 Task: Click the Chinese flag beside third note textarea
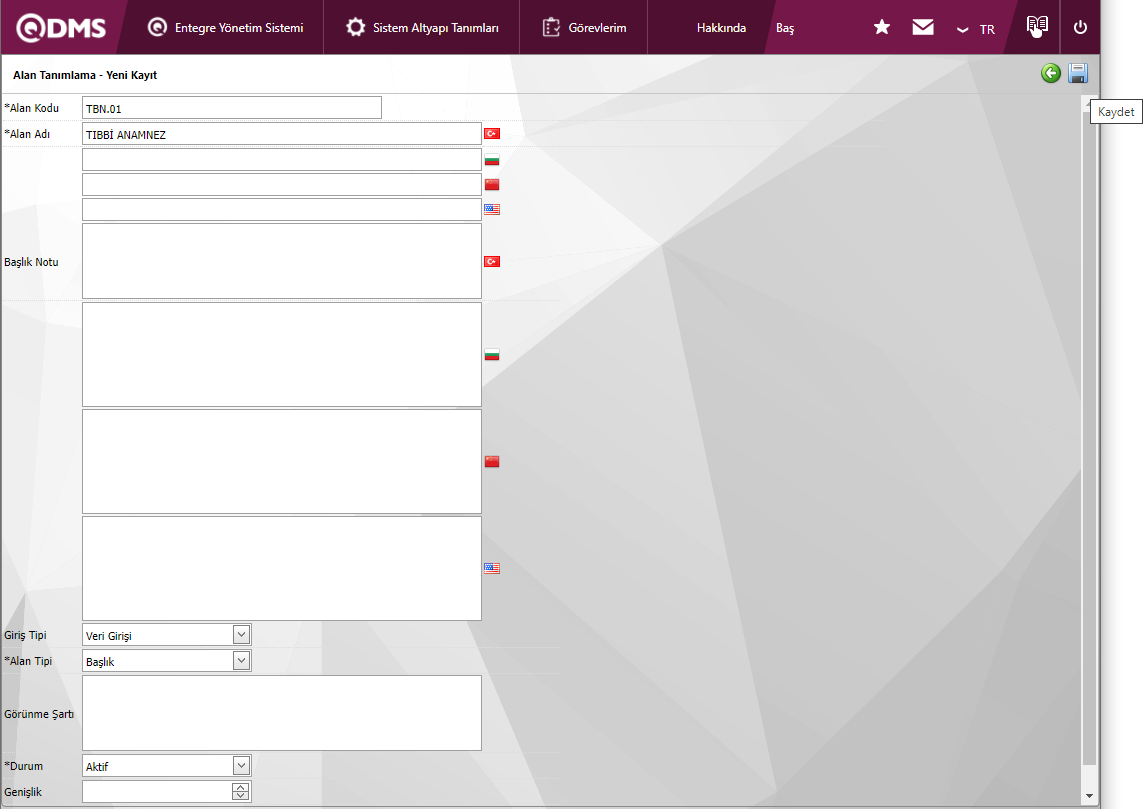click(492, 461)
